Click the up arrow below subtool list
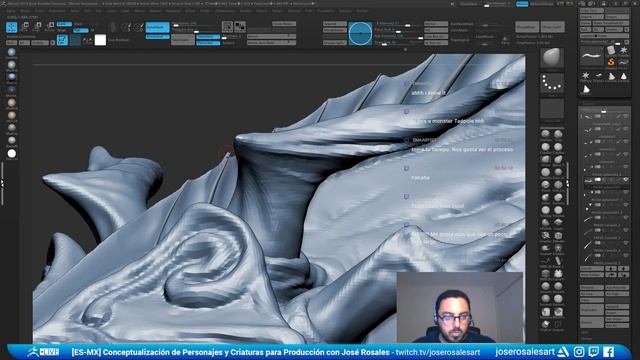 611,269
